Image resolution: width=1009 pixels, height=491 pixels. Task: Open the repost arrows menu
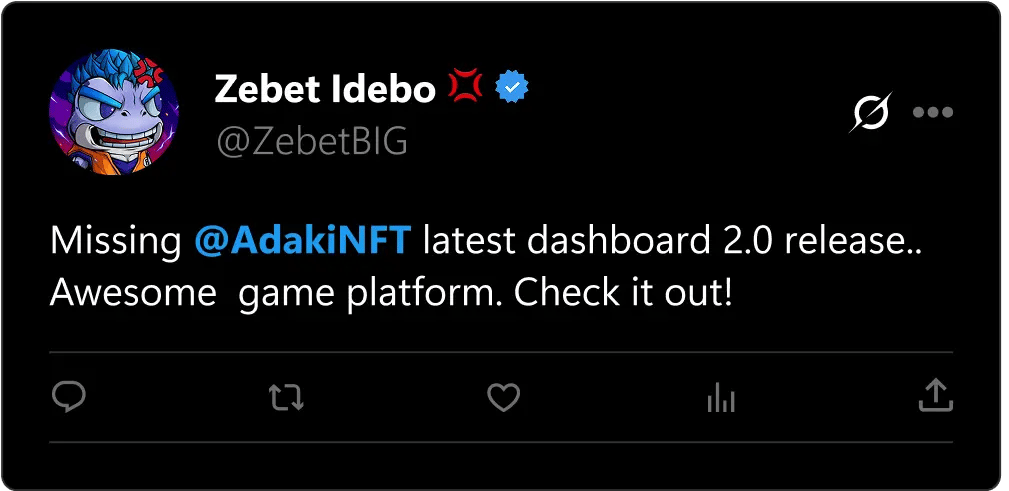[286, 397]
